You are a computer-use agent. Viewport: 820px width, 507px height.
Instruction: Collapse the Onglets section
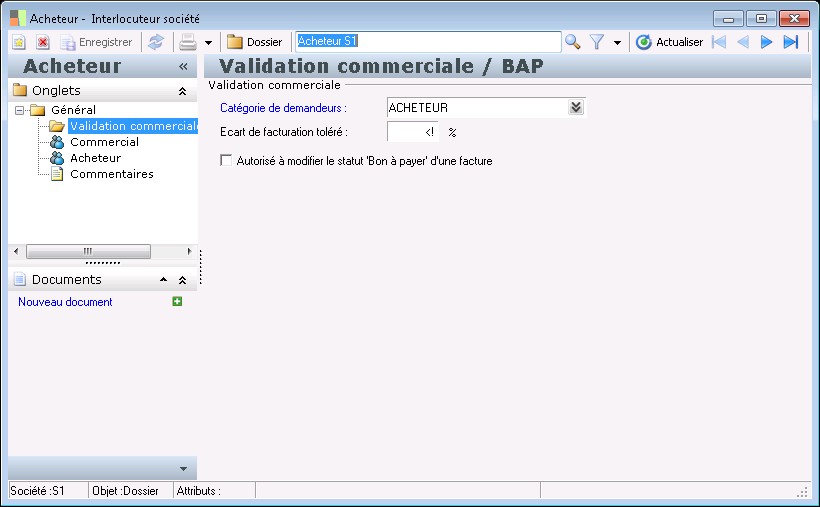[x=183, y=91]
